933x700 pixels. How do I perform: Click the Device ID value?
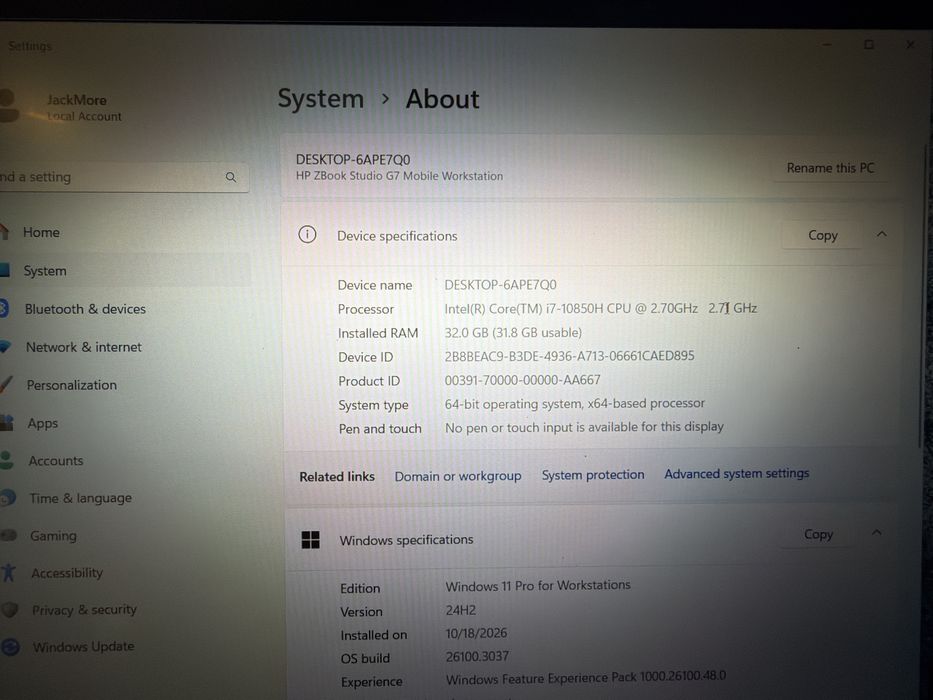click(569, 356)
